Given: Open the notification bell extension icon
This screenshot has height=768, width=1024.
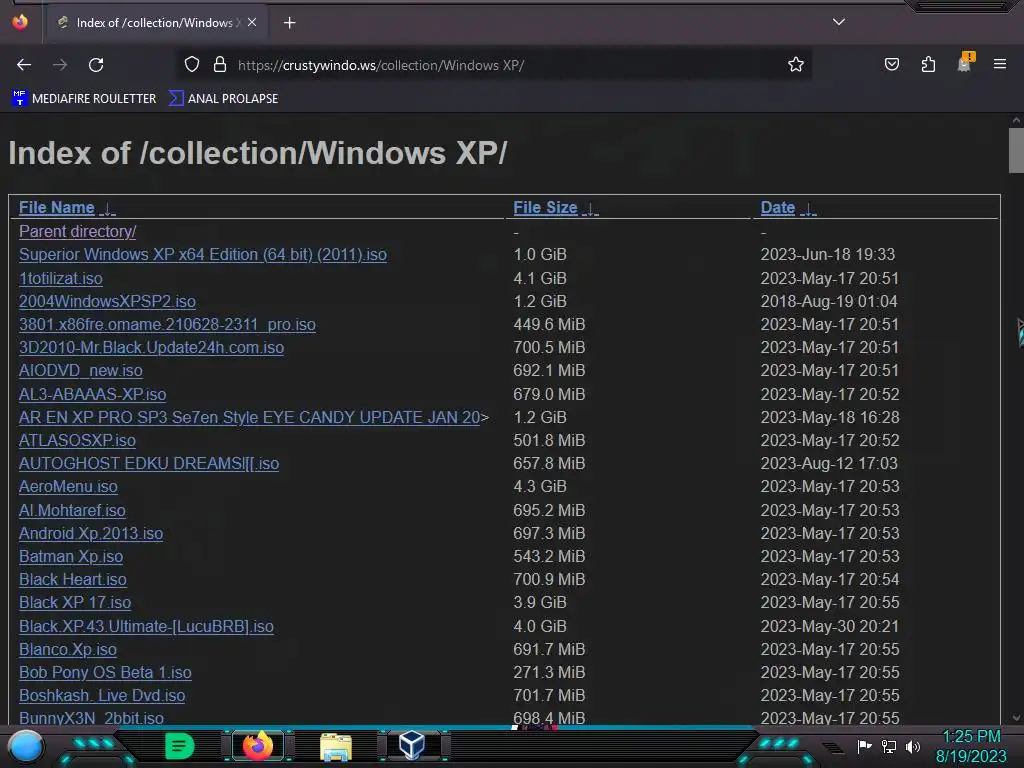Looking at the screenshot, I should coord(965,63).
